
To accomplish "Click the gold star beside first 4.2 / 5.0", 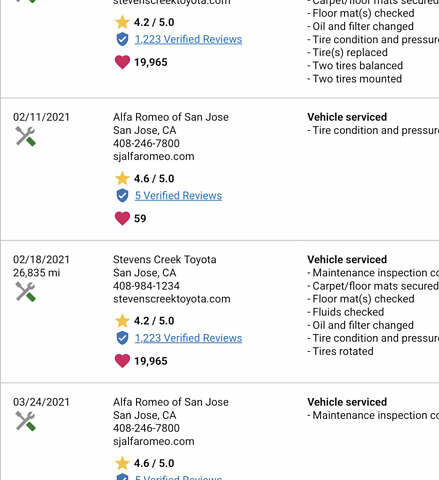I will pos(122,22).
